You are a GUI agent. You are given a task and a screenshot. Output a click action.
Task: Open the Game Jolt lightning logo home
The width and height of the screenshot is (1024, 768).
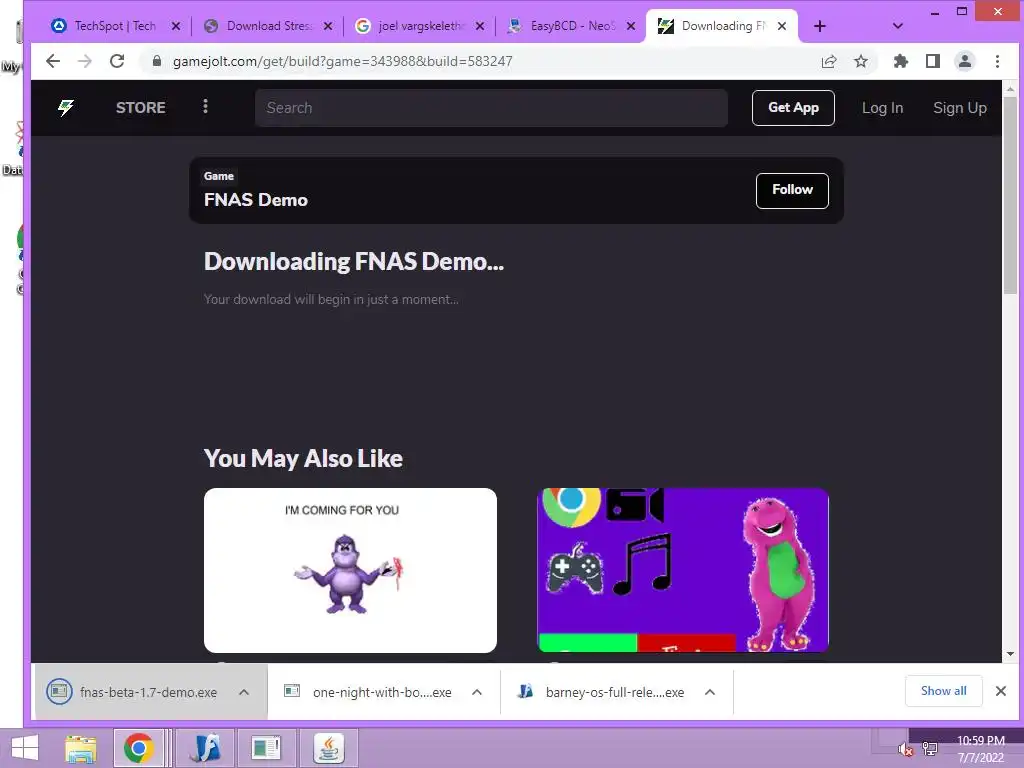pos(66,108)
